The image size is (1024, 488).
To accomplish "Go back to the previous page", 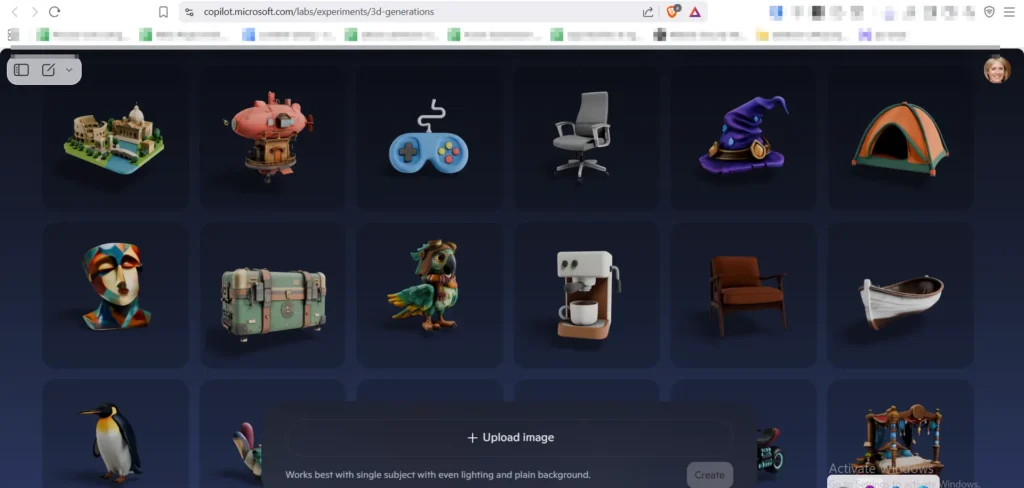I will click(x=14, y=12).
